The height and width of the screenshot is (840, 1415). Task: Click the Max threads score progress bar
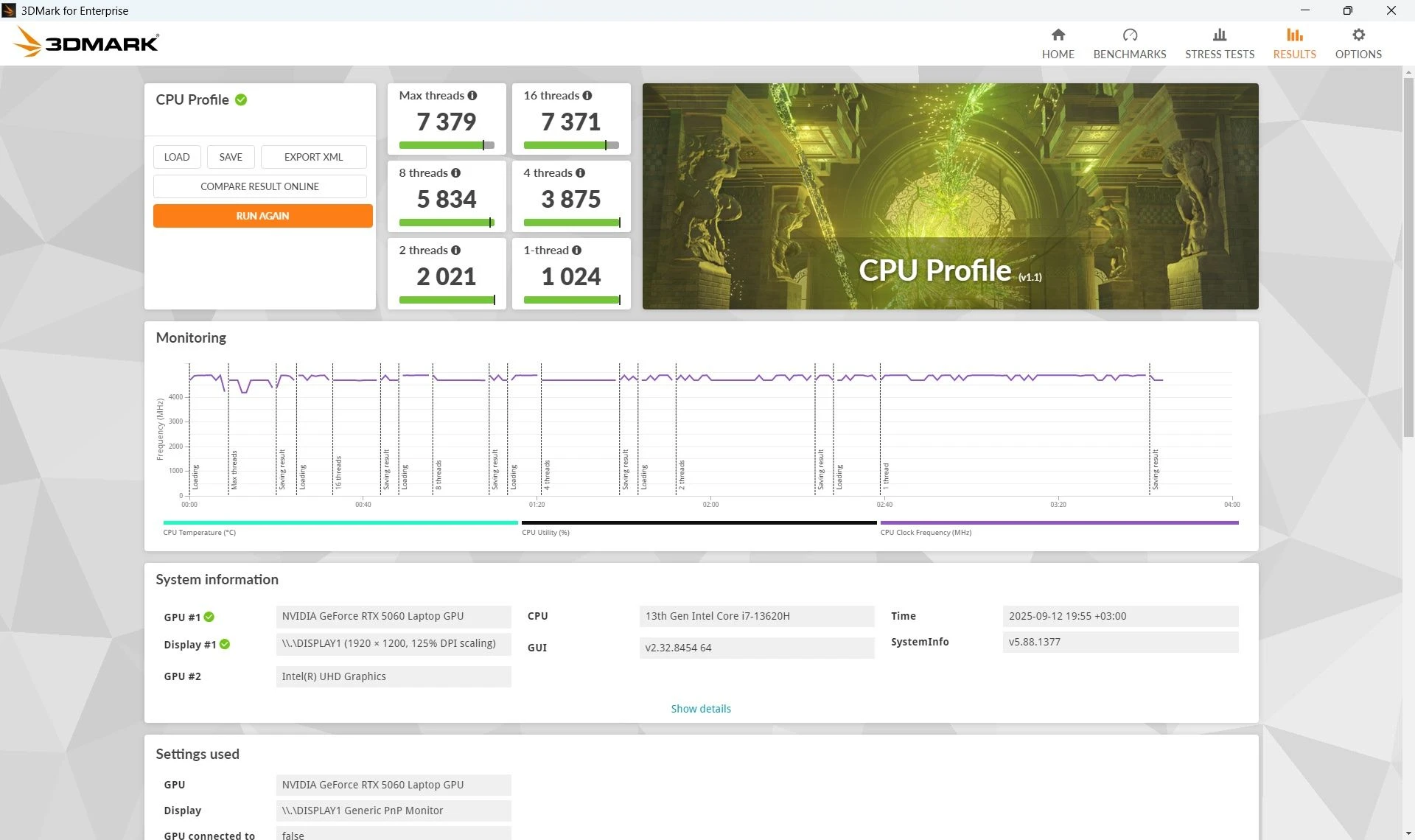tap(446, 145)
